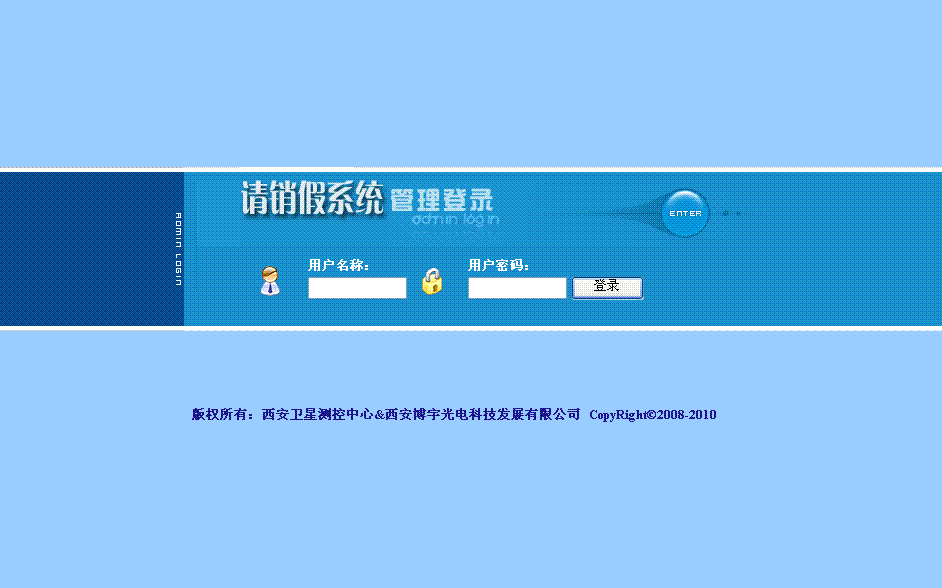942x588 pixels.
Task: Click the 用户名称 label
Action: coord(339,265)
